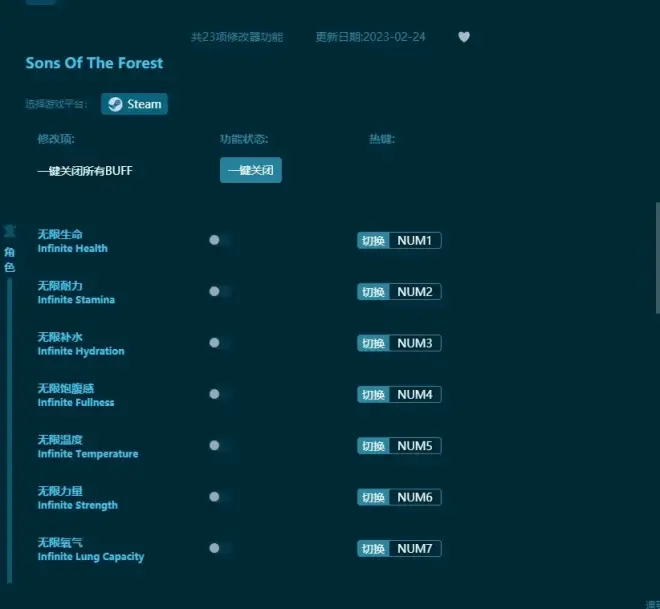Click the NUM2 hotkey field
Image resolution: width=660 pixels, height=609 pixels.
(414, 292)
